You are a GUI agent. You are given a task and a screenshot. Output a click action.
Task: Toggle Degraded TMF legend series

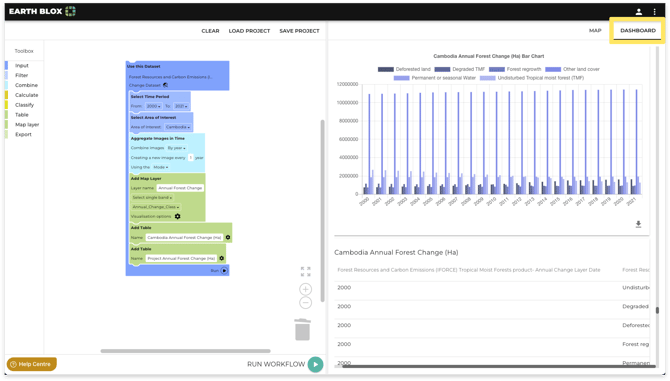coord(460,69)
